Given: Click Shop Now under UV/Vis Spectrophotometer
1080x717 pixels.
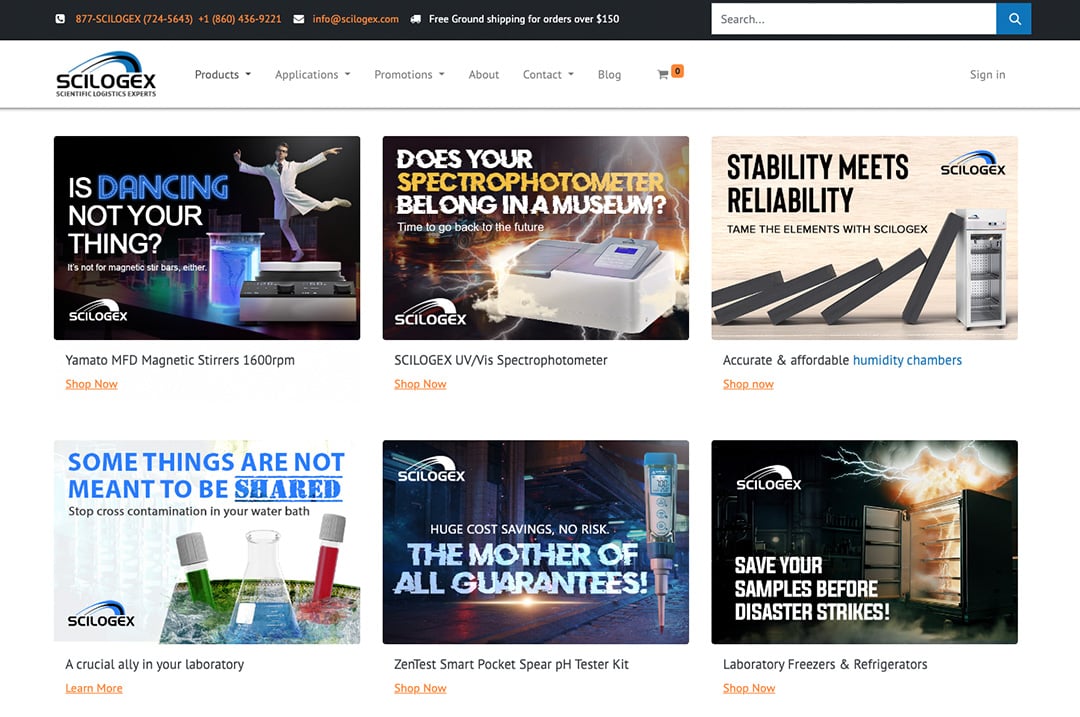Looking at the screenshot, I should click(x=420, y=384).
